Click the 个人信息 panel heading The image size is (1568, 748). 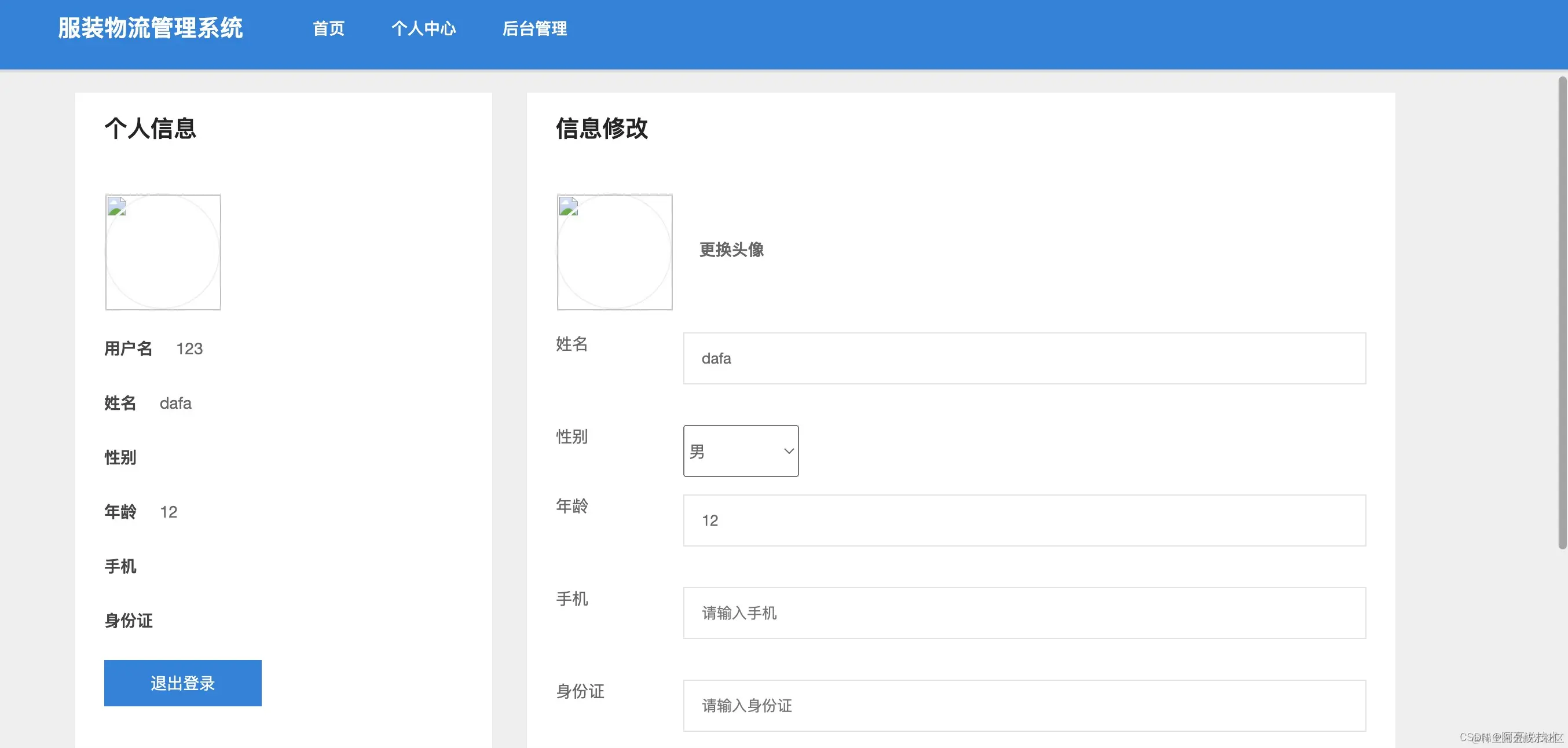150,129
